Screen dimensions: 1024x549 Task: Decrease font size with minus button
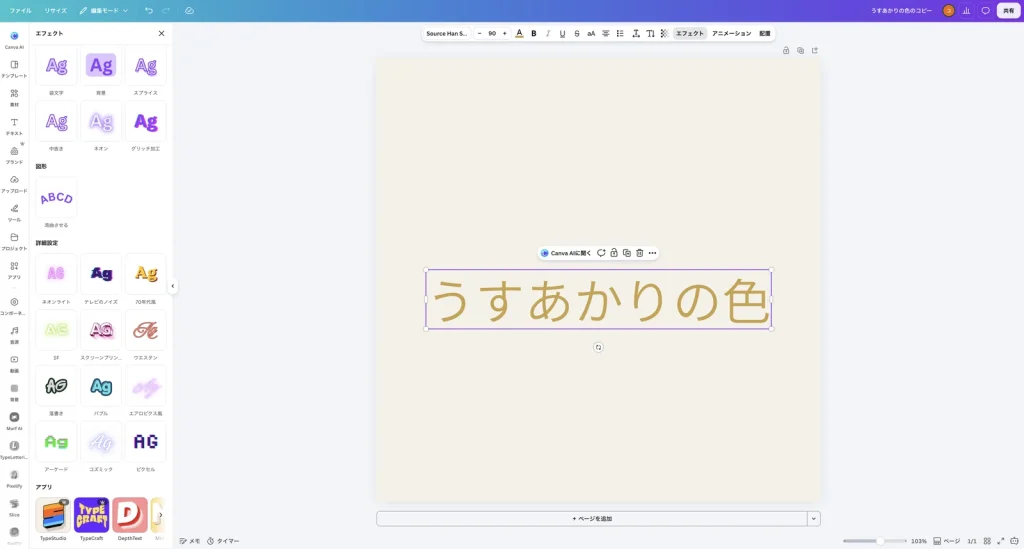pyautogui.click(x=479, y=33)
